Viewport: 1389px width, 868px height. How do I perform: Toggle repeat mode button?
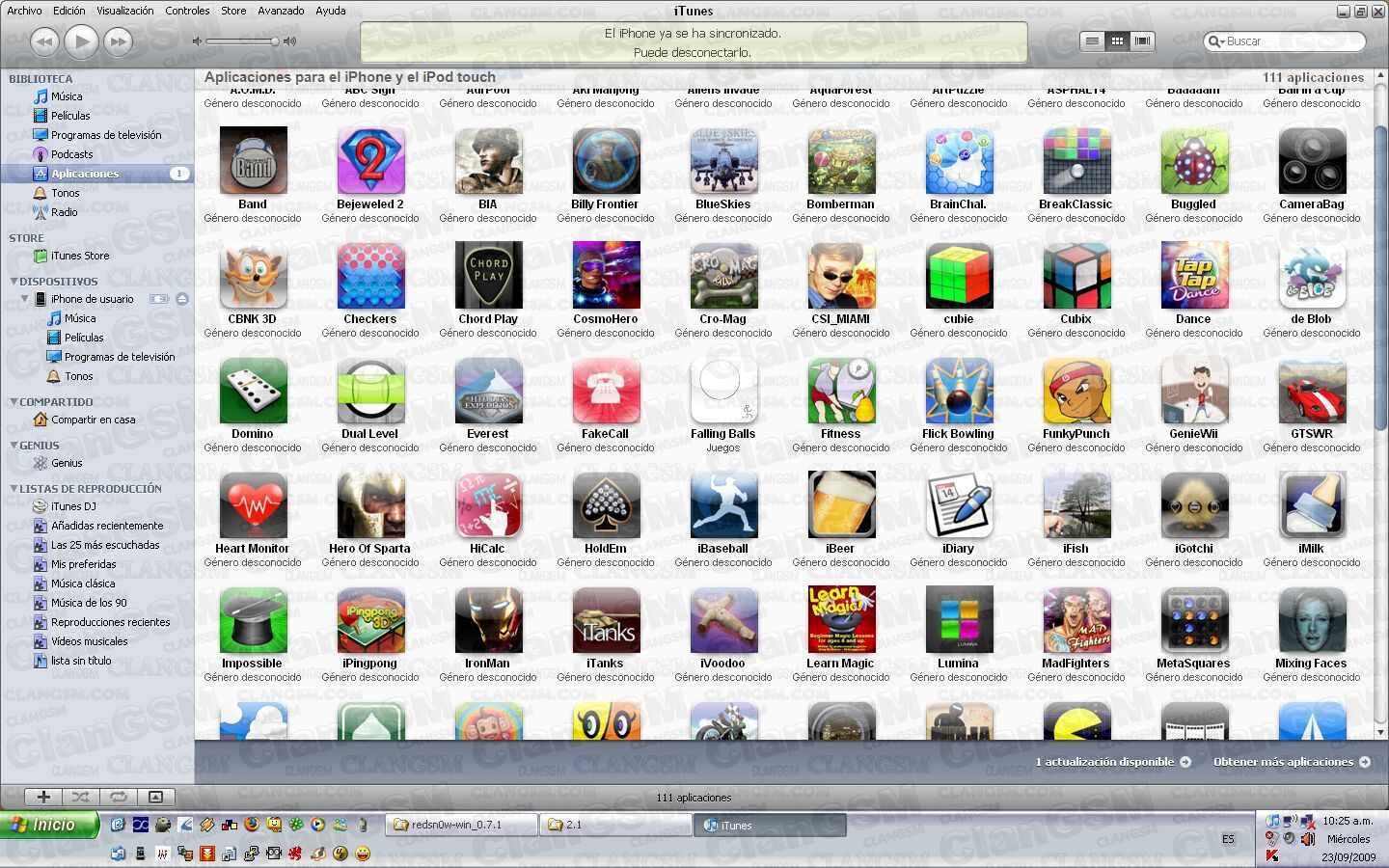pos(118,797)
